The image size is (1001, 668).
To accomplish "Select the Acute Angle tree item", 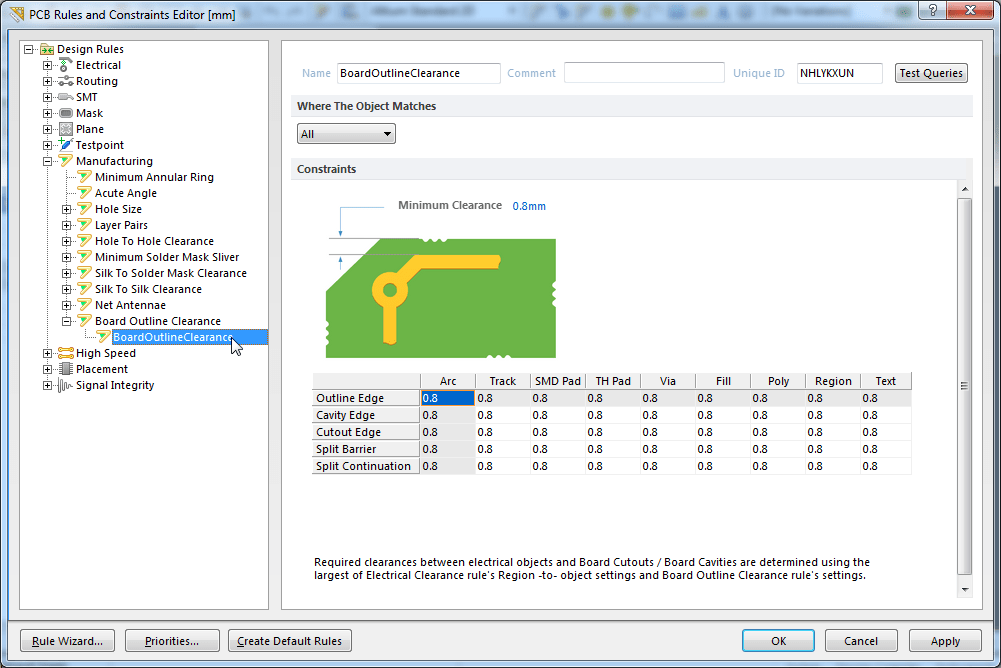I will pos(126,193).
